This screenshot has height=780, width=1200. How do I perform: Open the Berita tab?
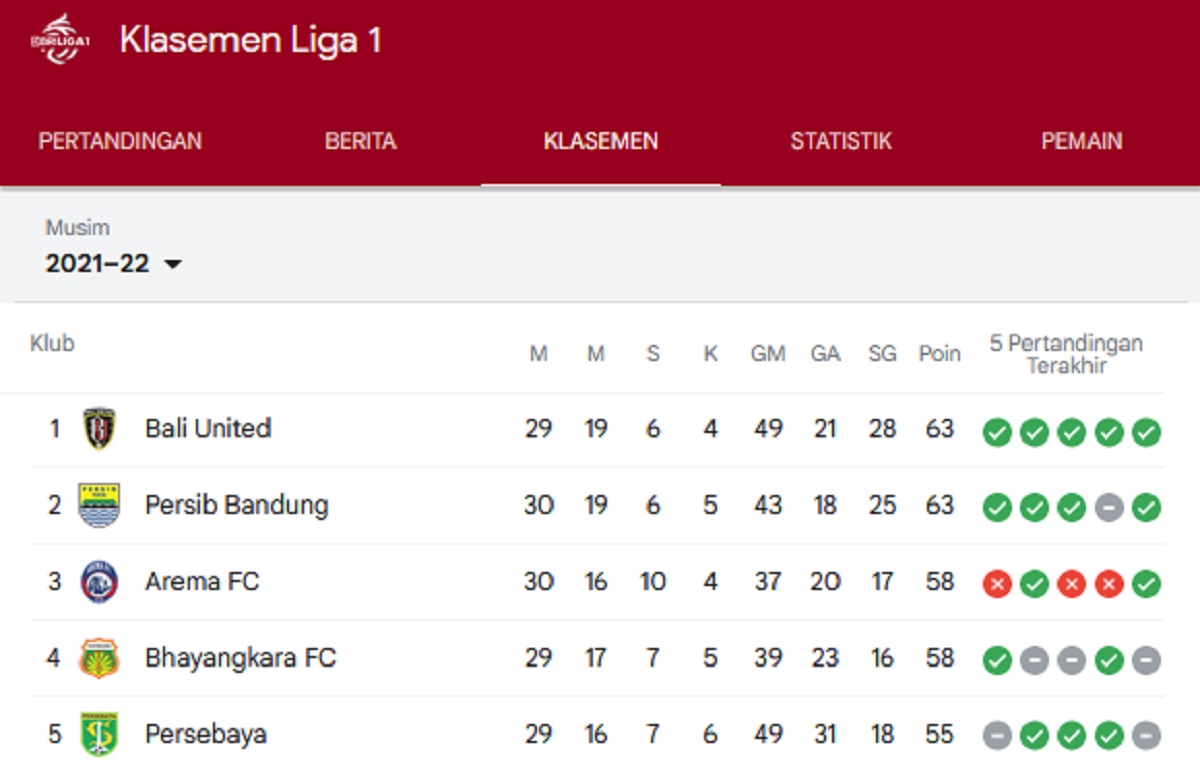coord(361,141)
